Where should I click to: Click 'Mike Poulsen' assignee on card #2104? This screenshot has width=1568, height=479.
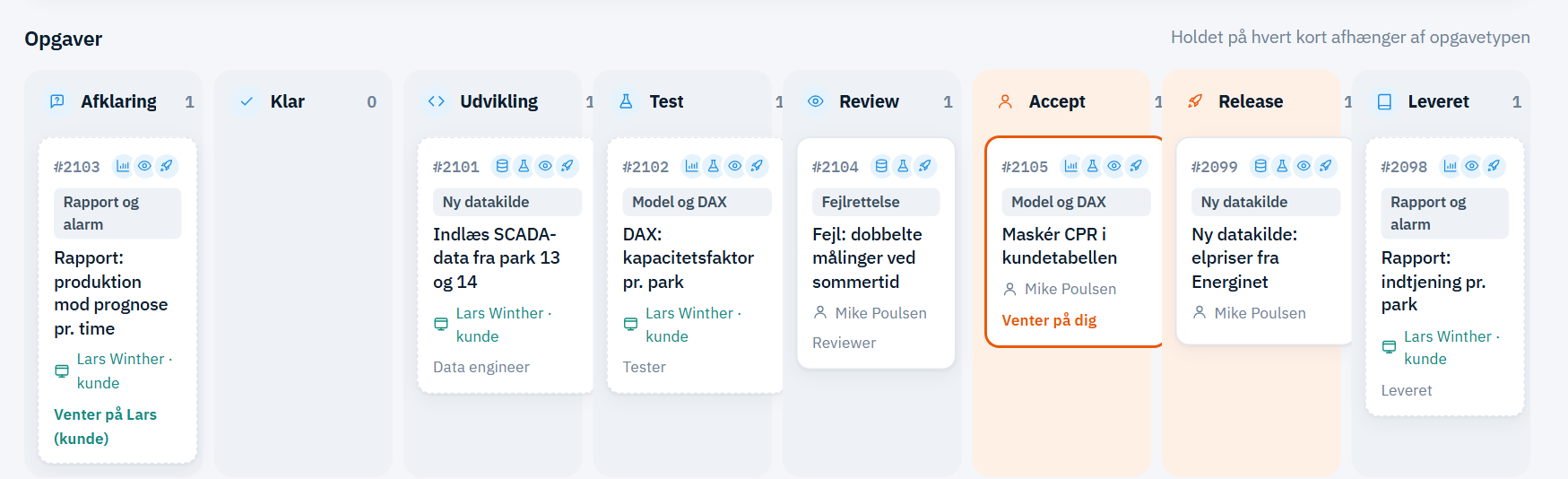880,313
